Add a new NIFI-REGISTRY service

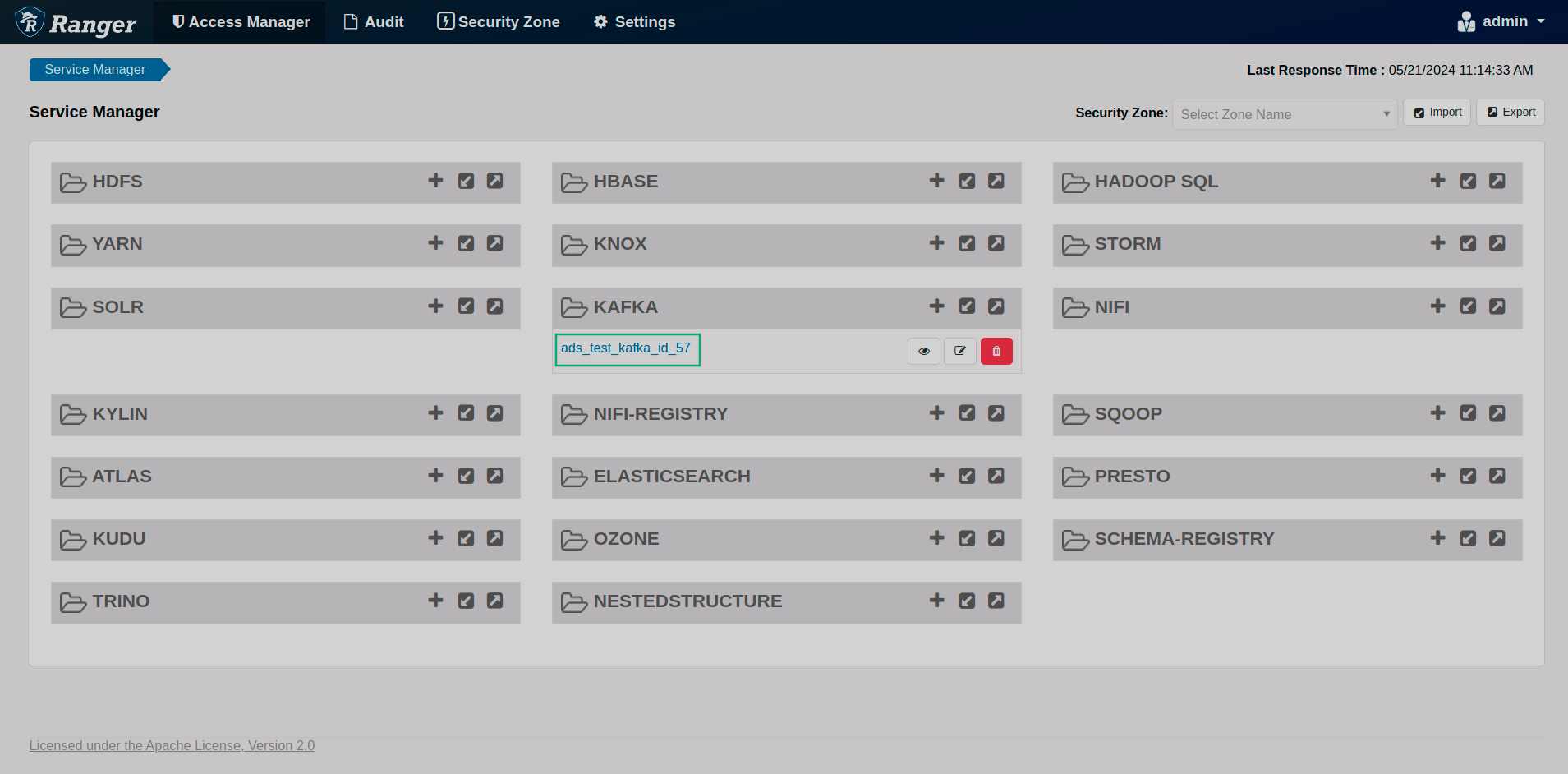(936, 413)
